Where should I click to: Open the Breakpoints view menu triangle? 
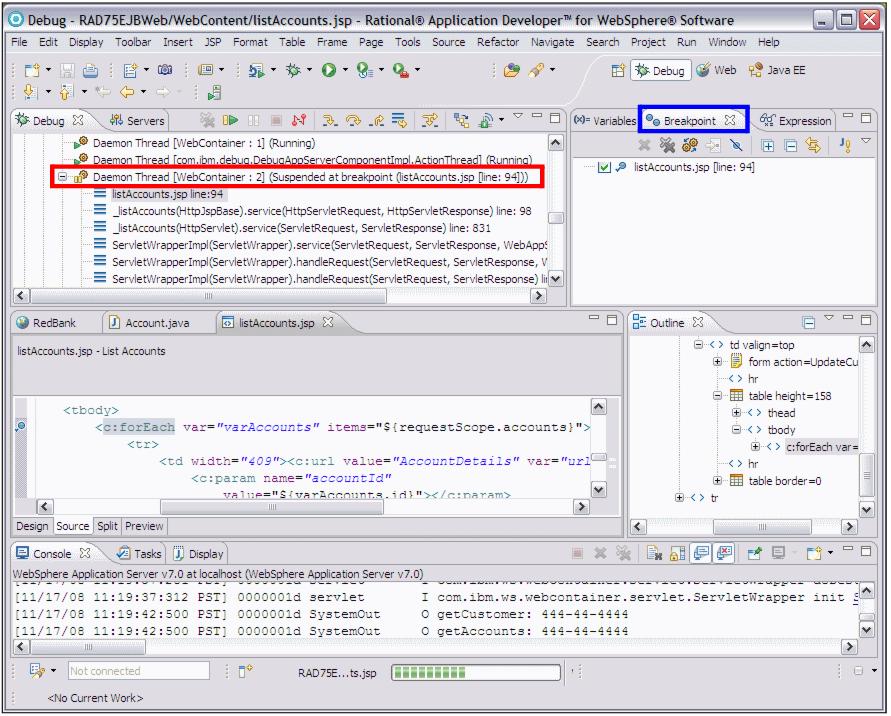[x=866, y=141]
